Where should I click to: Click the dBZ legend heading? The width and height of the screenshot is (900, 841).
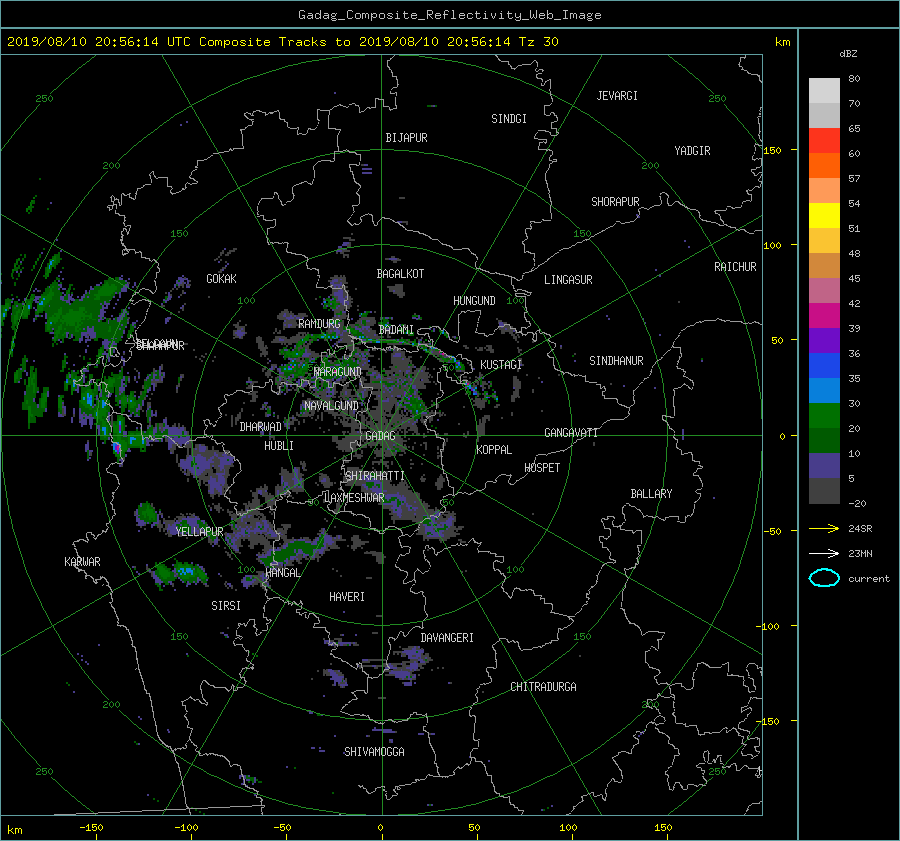coord(848,54)
